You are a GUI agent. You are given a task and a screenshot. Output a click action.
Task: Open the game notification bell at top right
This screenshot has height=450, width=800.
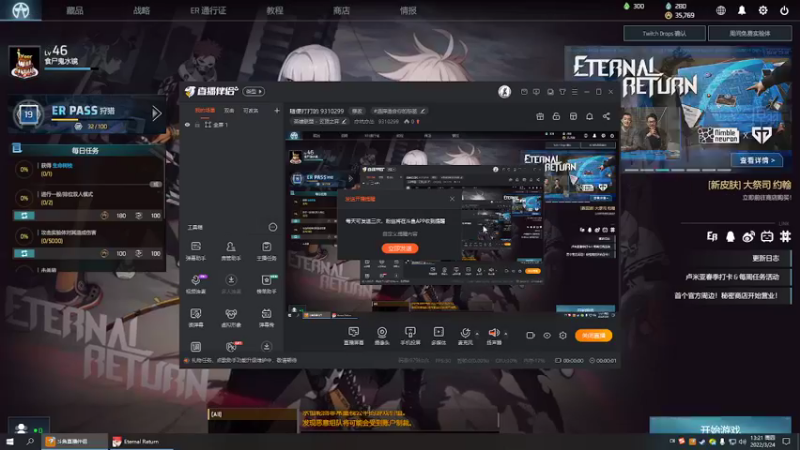tap(742, 10)
